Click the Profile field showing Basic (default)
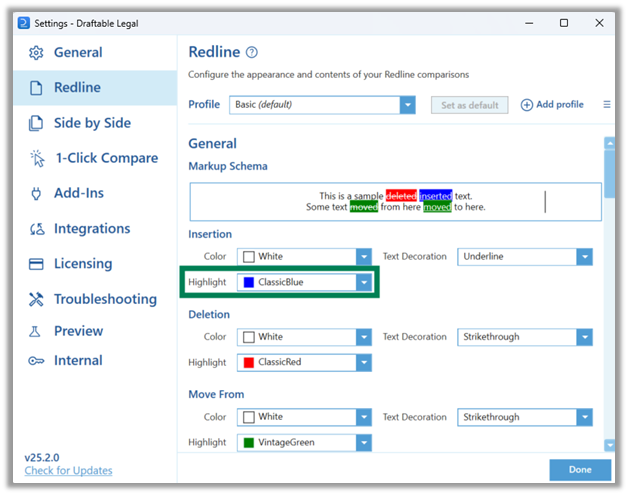Viewport: 628px width, 495px height. [322, 105]
